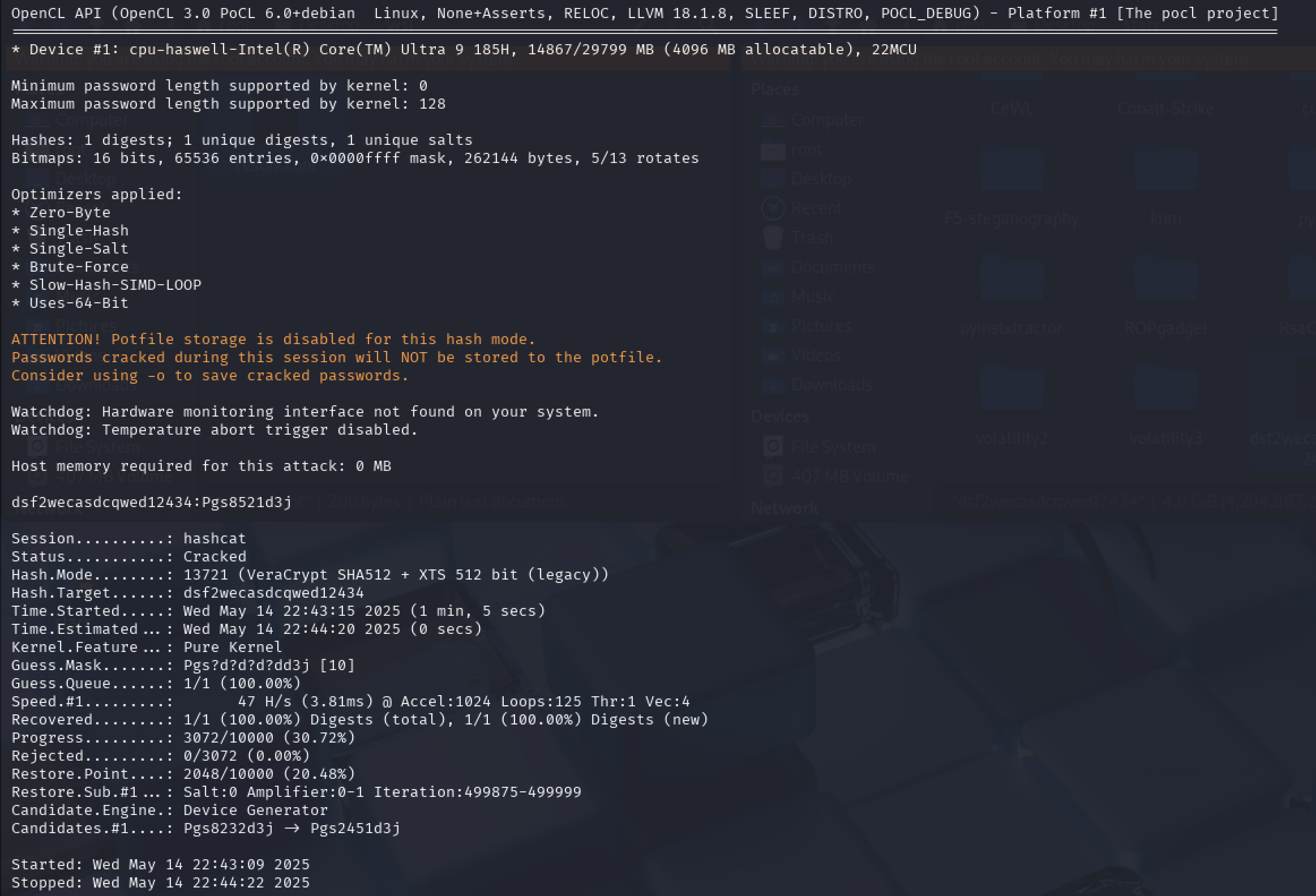
Task: Click the '* Uses-64-Bit' optimizer line
Action: click(70, 303)
